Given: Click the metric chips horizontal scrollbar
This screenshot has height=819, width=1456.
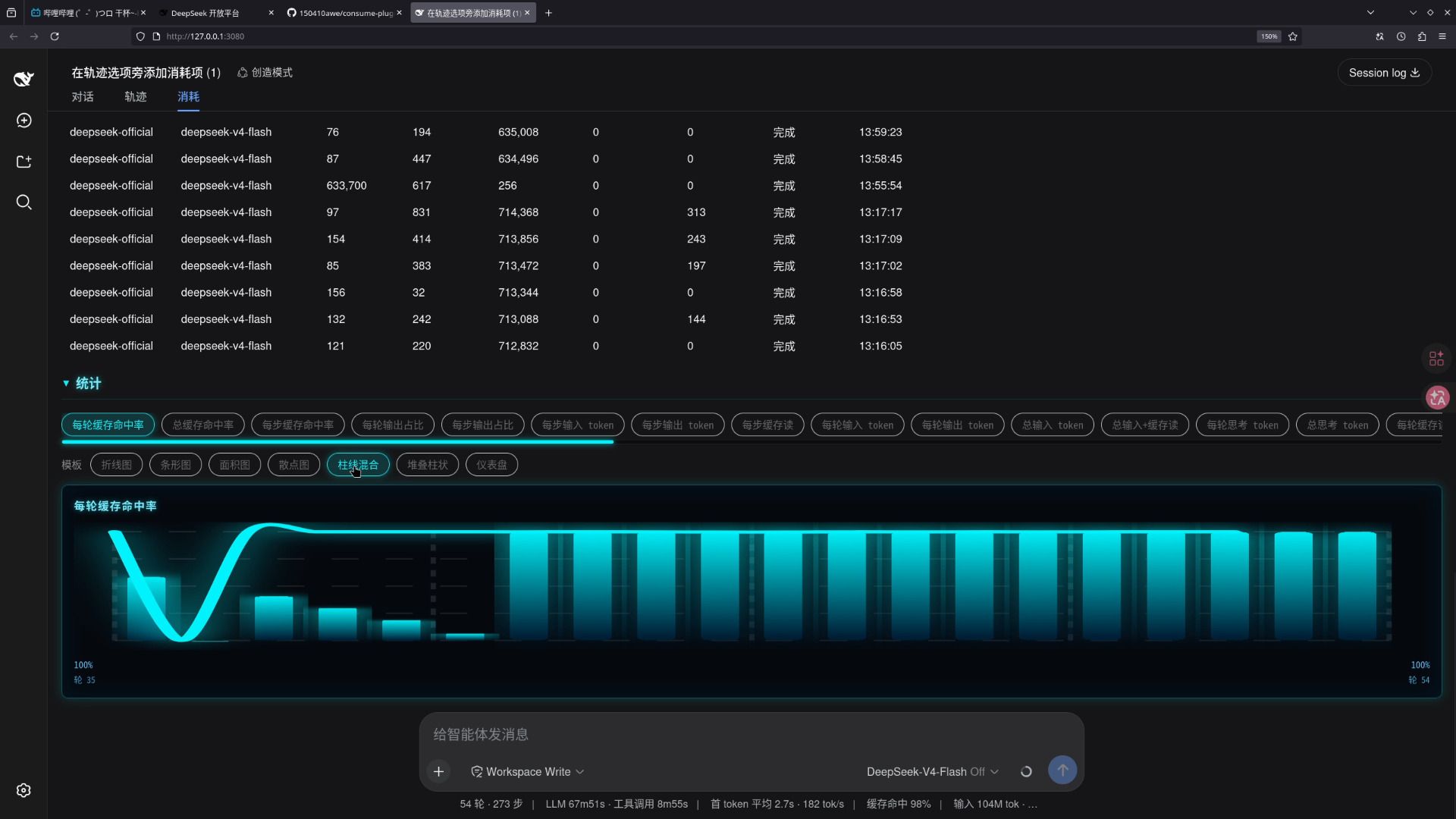Looking at the screenshot, I should click(337, 442).
